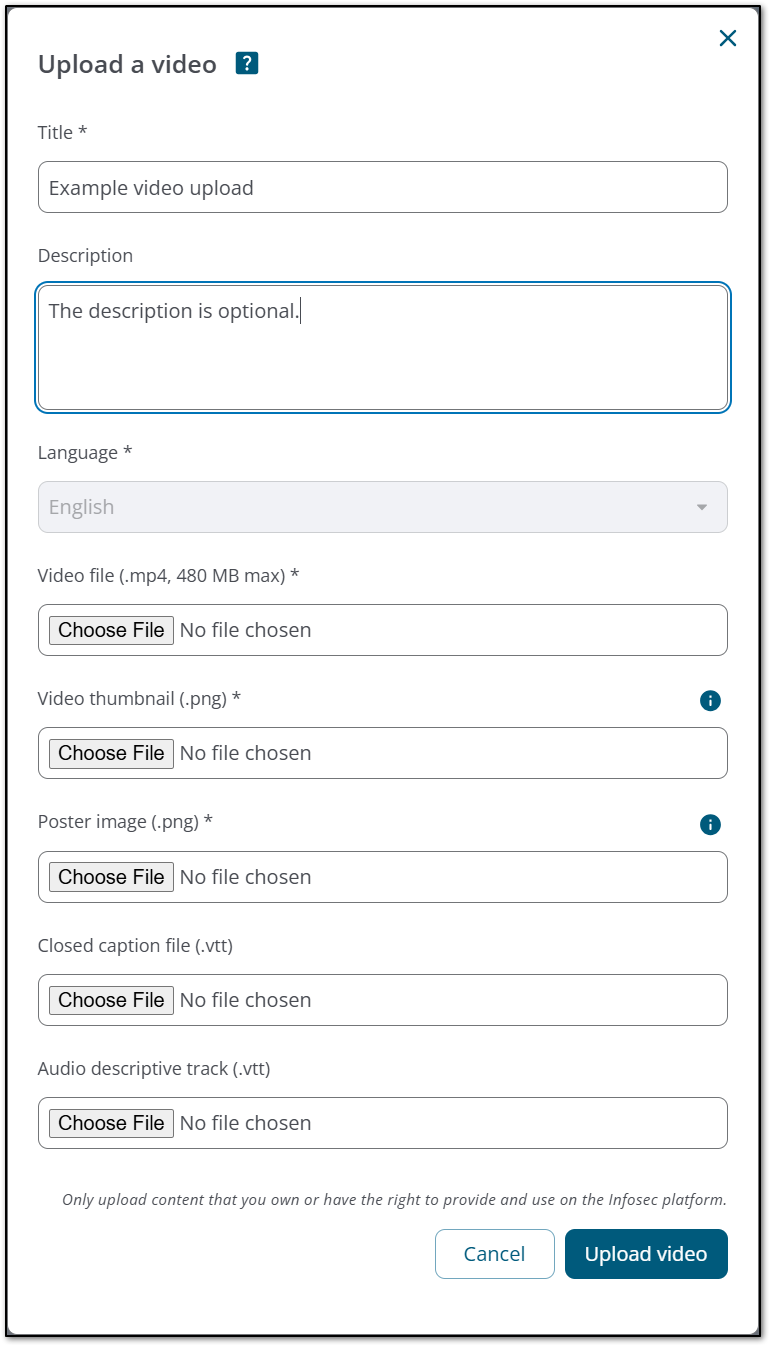Click the Cancel button
The image size is (770, 1346).
494,1253
